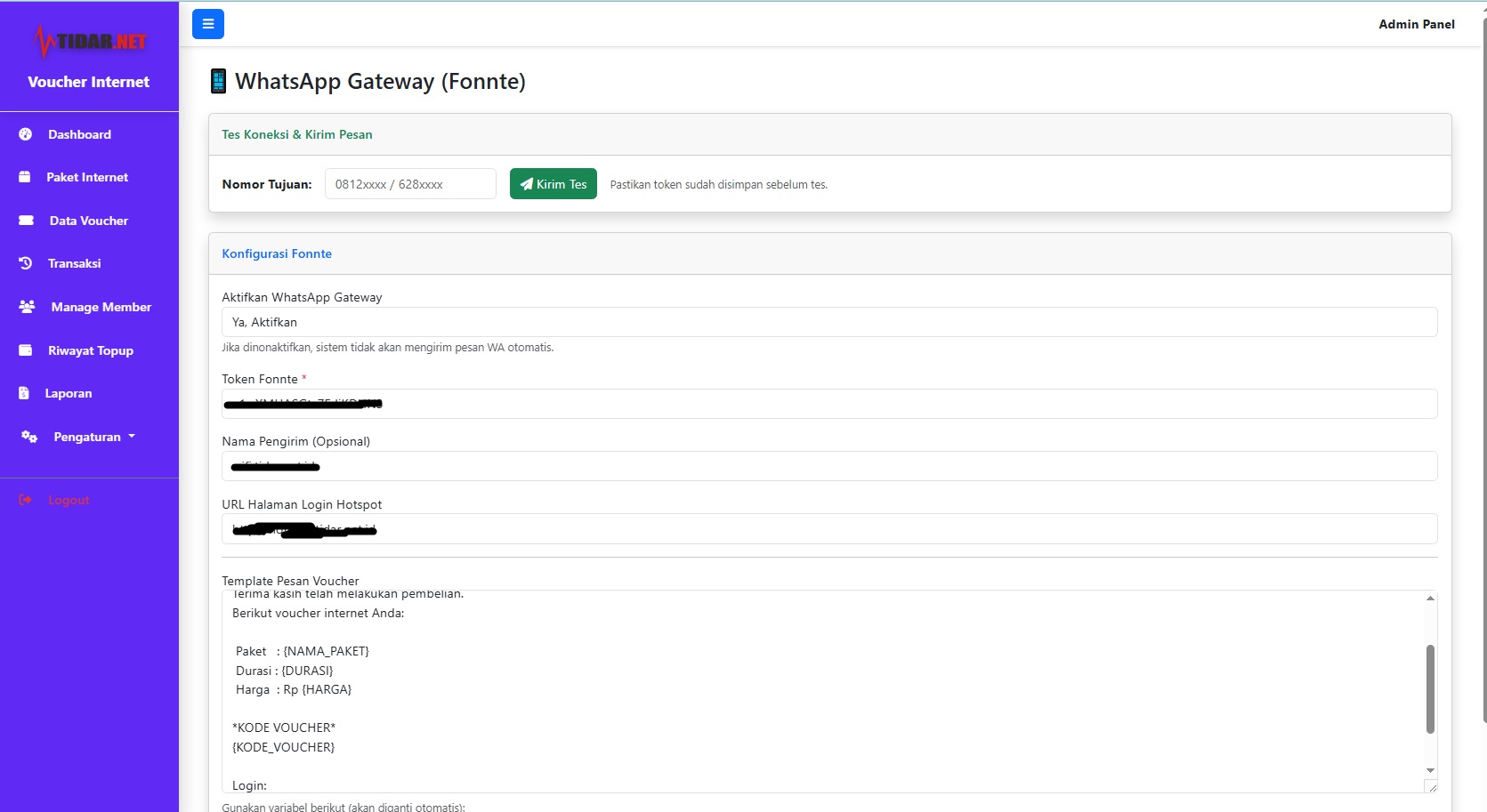
Task: Click the Laporan document icon
Action: [x=24, y=393]
